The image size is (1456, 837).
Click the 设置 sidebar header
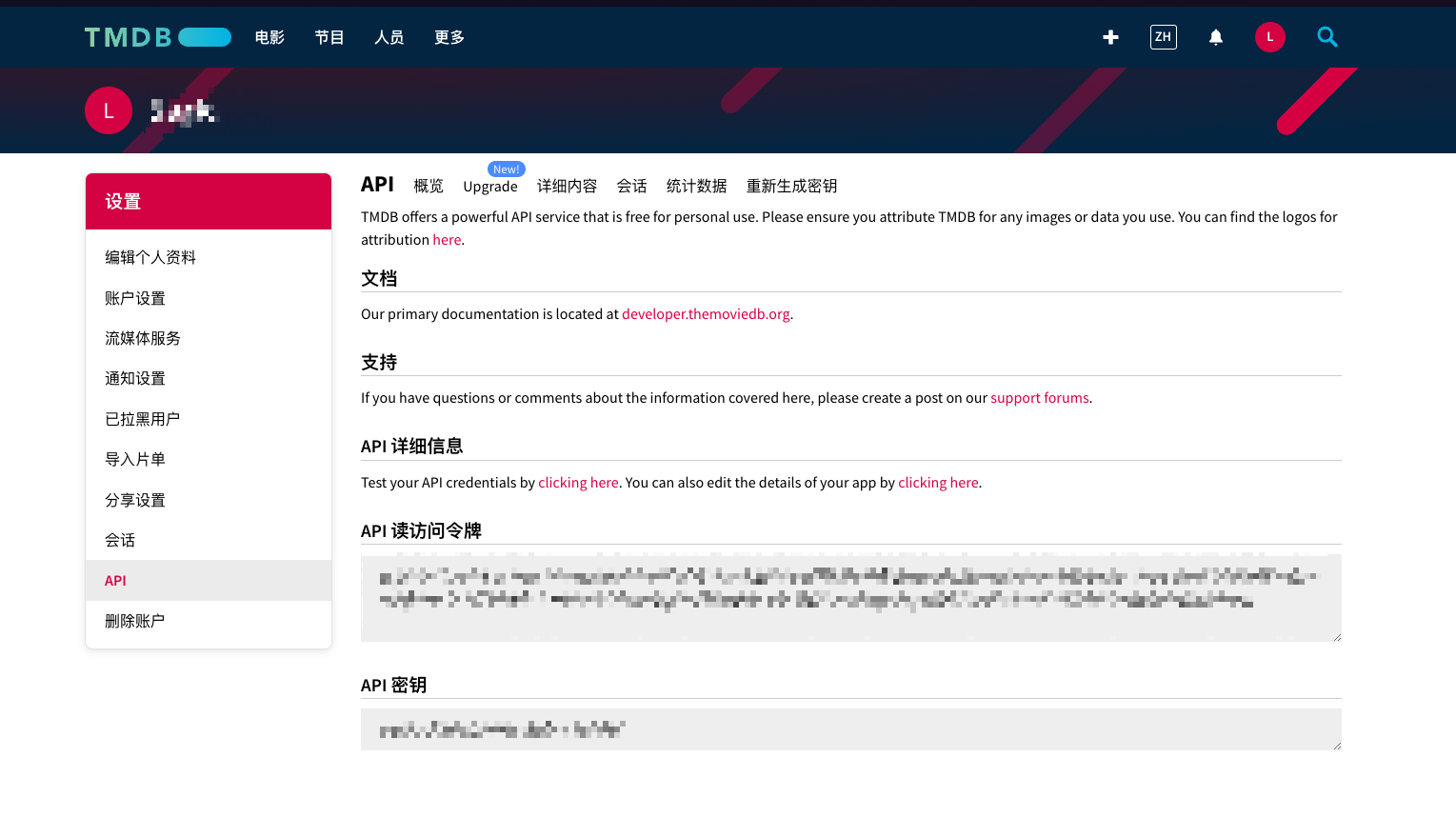209,202
